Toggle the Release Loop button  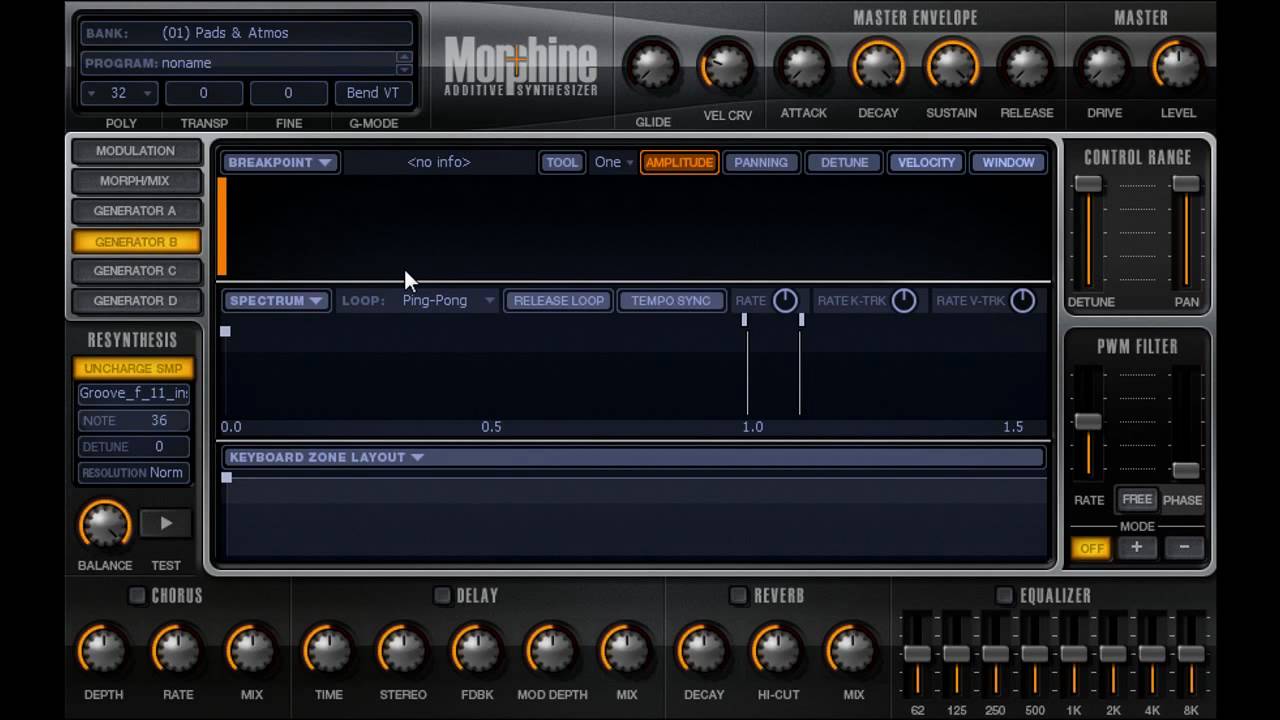[x=559, y=300]
